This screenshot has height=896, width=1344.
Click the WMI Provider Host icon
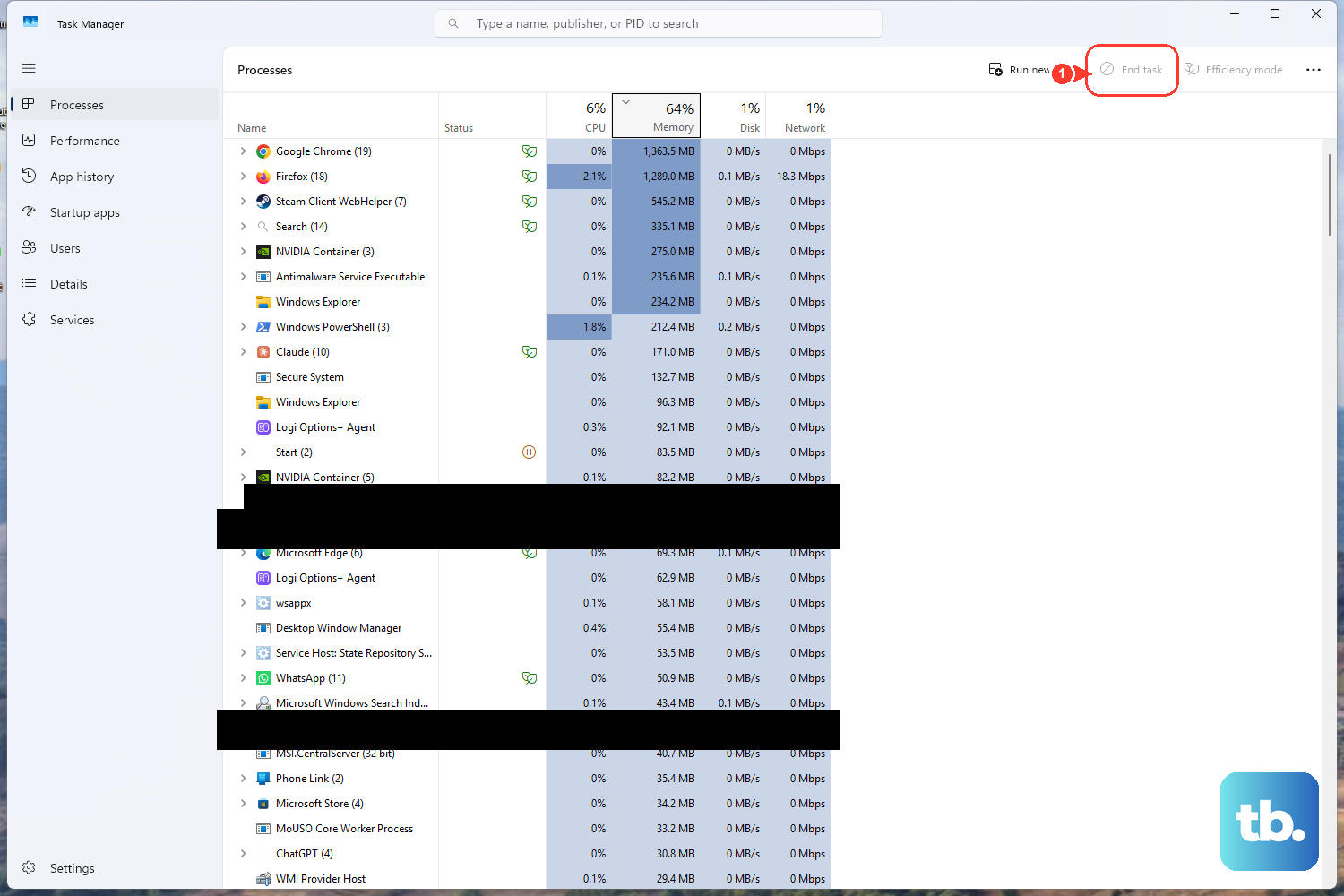coord(263,879)
